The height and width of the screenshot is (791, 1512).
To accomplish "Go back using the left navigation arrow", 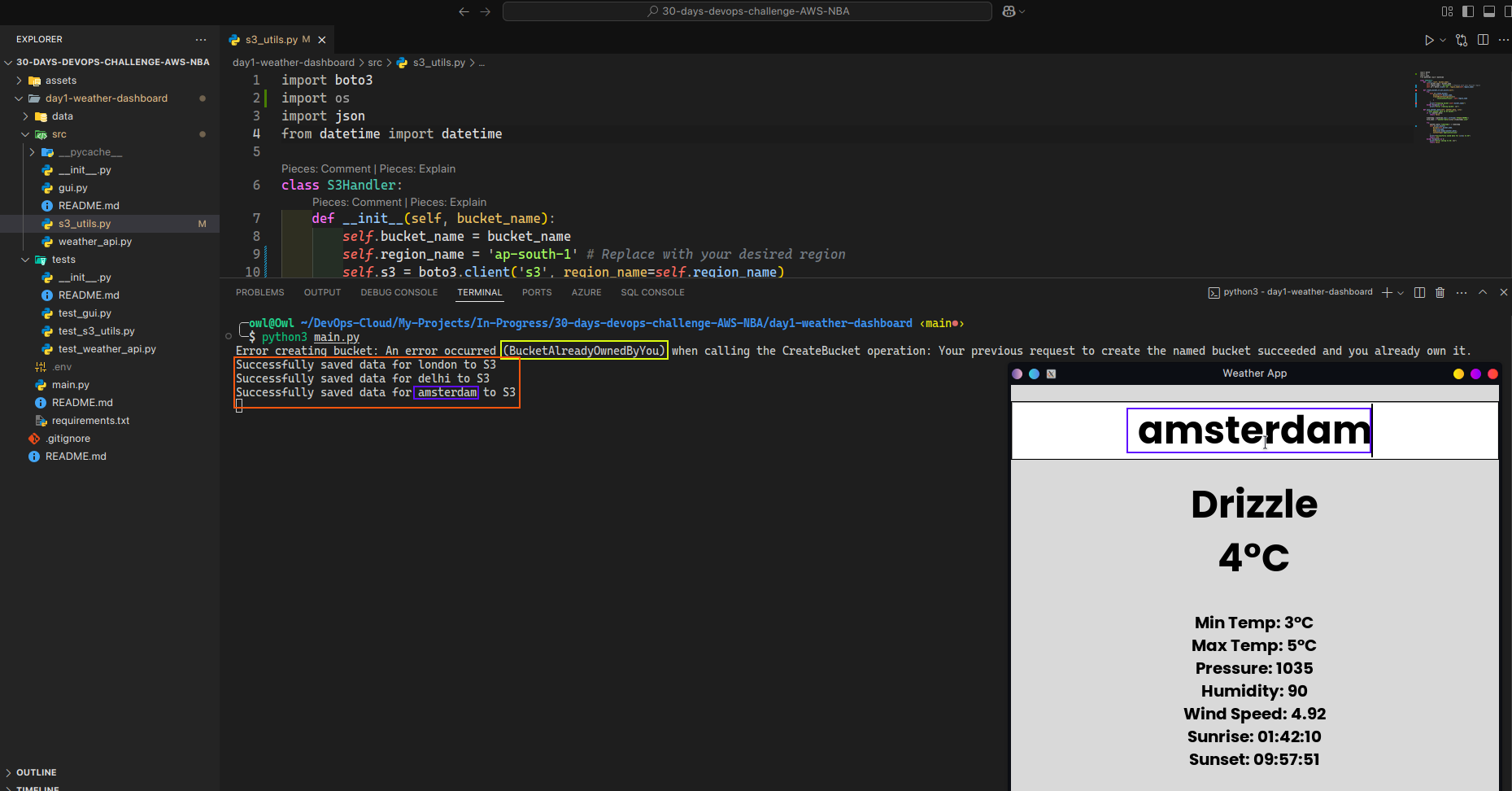I will tap(464, 11).
